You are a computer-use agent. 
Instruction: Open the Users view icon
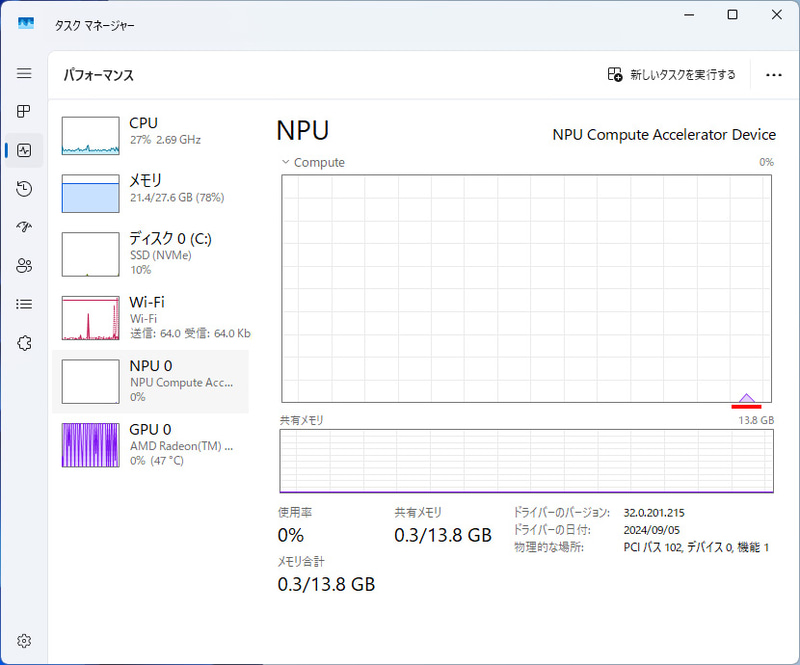click(24, 265)
